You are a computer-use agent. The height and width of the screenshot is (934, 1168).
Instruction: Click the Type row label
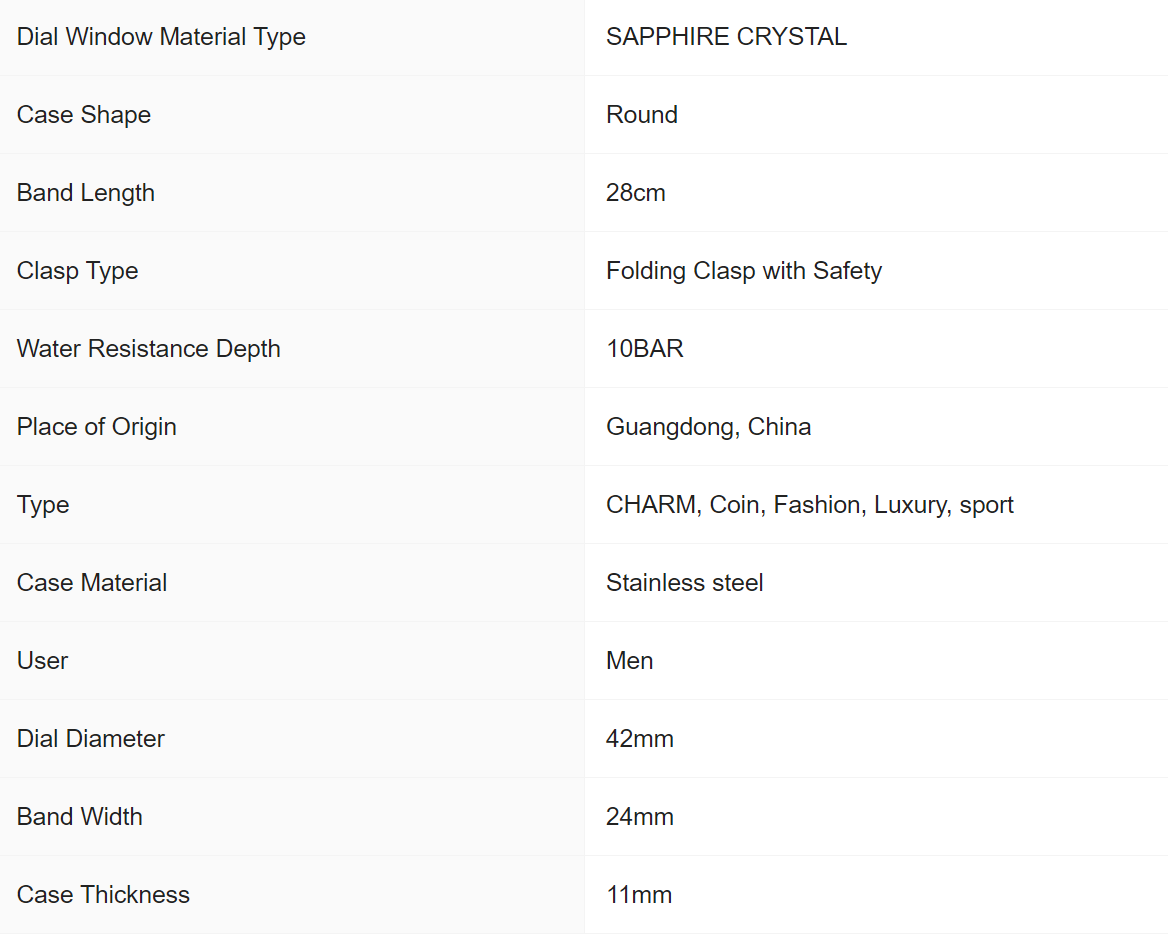pyautogui.click(x=43, y=505)
